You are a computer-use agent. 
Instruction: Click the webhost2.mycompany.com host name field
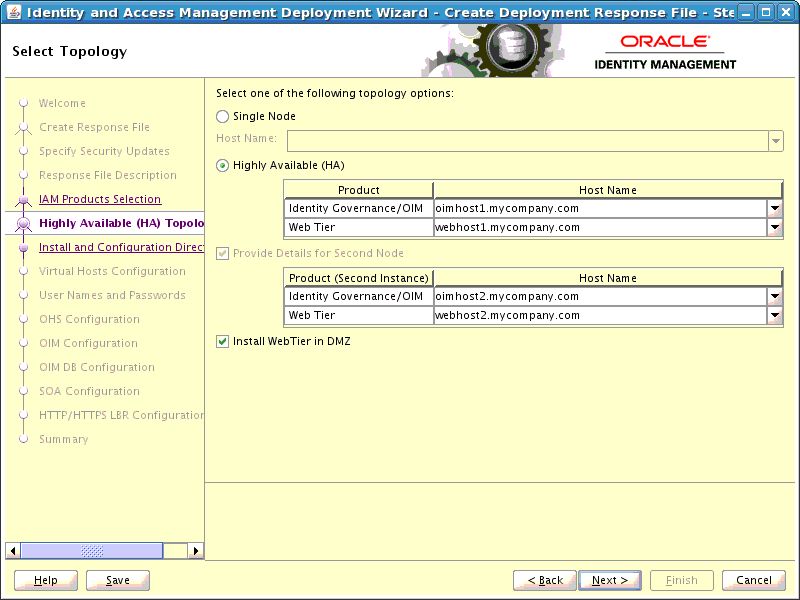coord(601,316)
